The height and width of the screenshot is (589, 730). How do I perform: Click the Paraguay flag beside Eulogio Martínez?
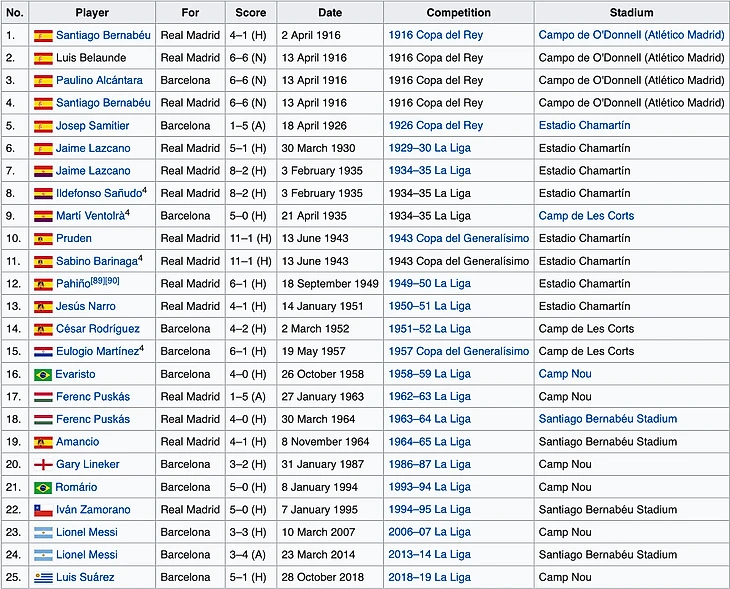tap(43, 352)
